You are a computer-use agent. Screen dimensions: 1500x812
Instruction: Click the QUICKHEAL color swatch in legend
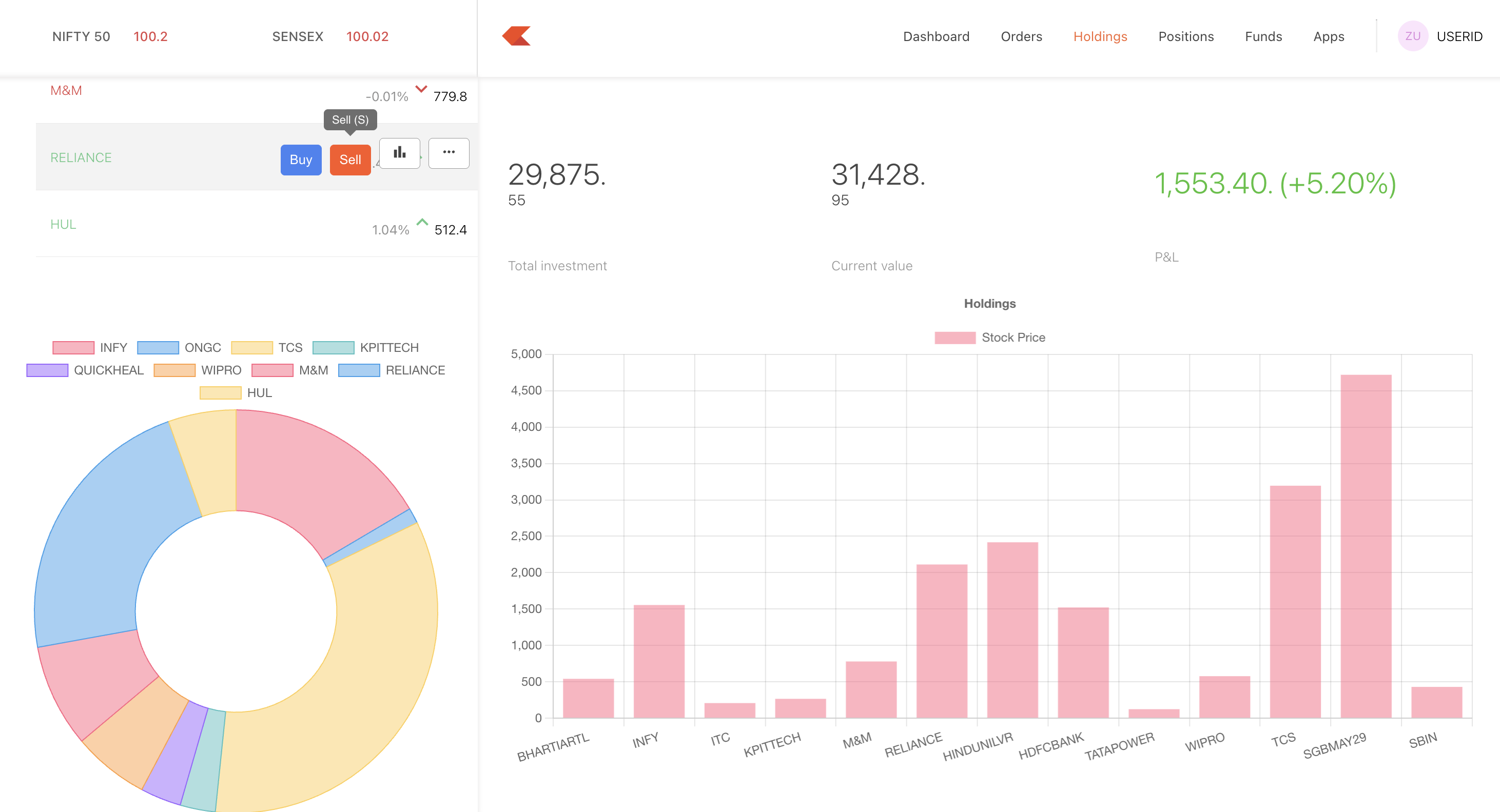tap(47, 370)
